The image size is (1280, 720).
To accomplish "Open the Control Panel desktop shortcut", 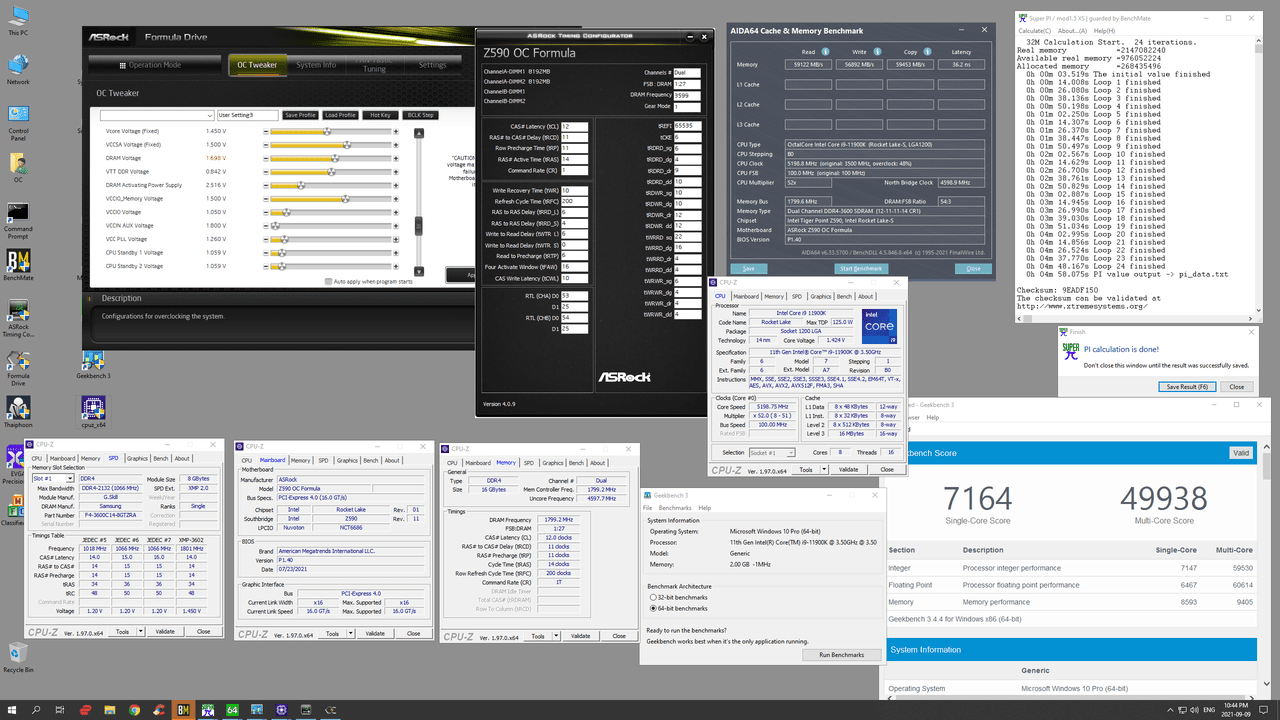I will click(18, 122).
